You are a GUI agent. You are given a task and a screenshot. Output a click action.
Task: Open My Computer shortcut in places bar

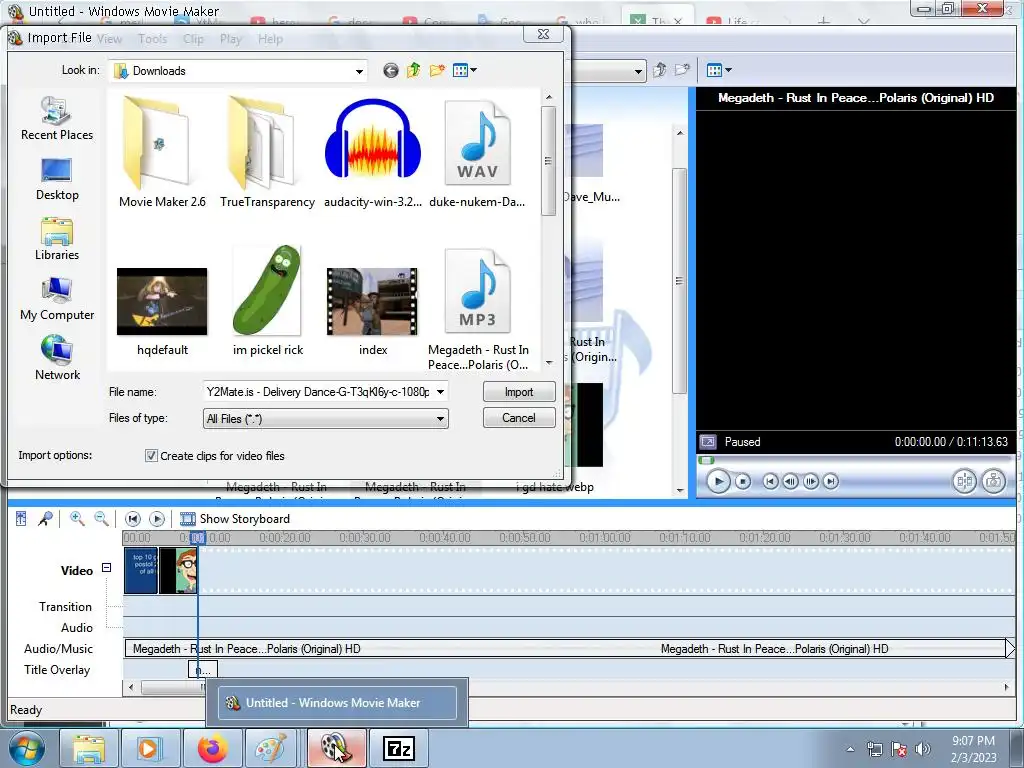pos(57,299)
